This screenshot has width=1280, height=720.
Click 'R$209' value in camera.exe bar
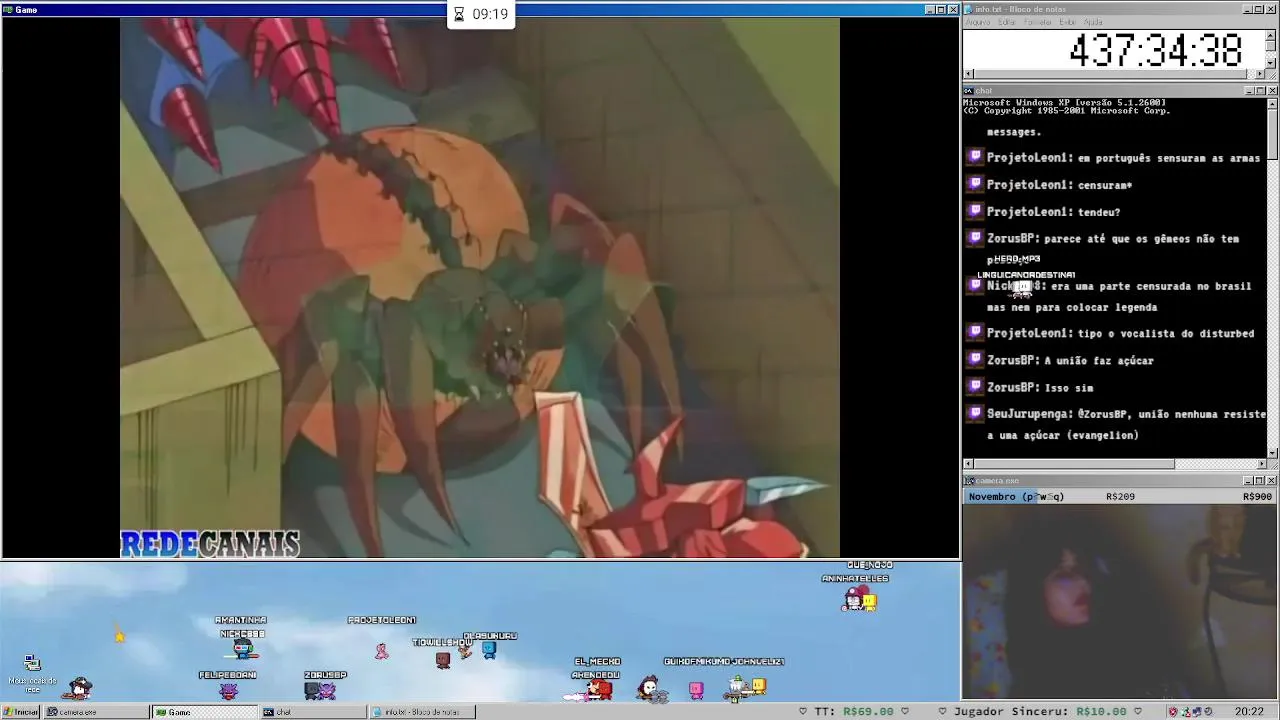[x=1120, y=496]
